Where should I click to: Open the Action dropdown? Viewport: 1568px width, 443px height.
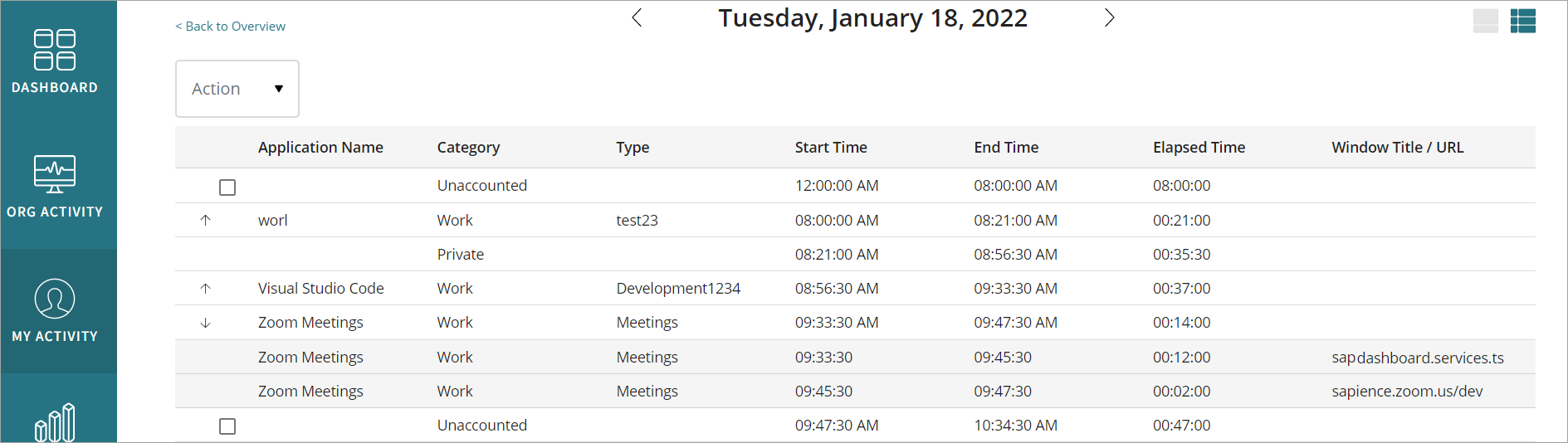click(237, 89)
